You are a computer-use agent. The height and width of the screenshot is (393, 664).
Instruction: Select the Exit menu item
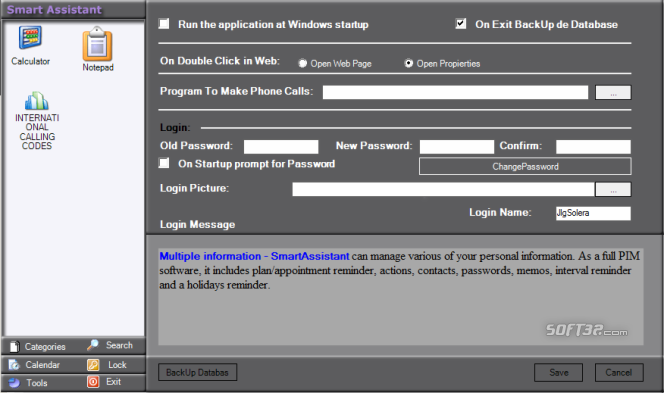113,382
